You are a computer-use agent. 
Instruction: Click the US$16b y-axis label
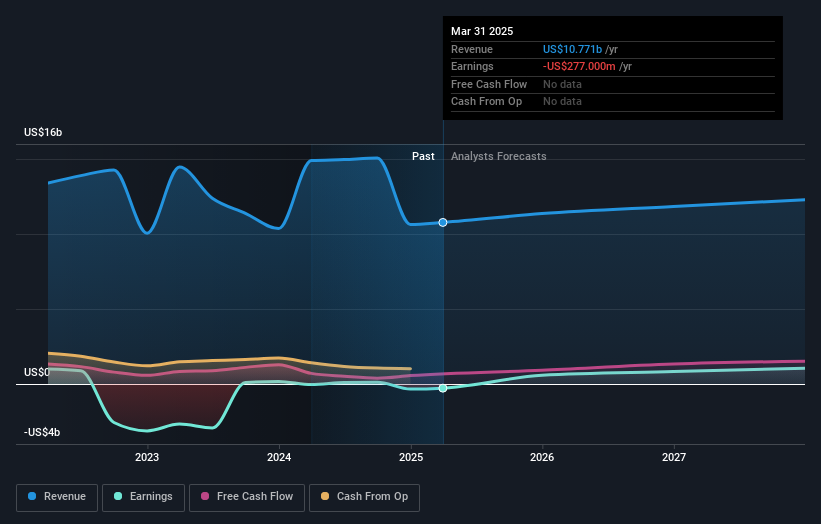[x=43, y=132]
